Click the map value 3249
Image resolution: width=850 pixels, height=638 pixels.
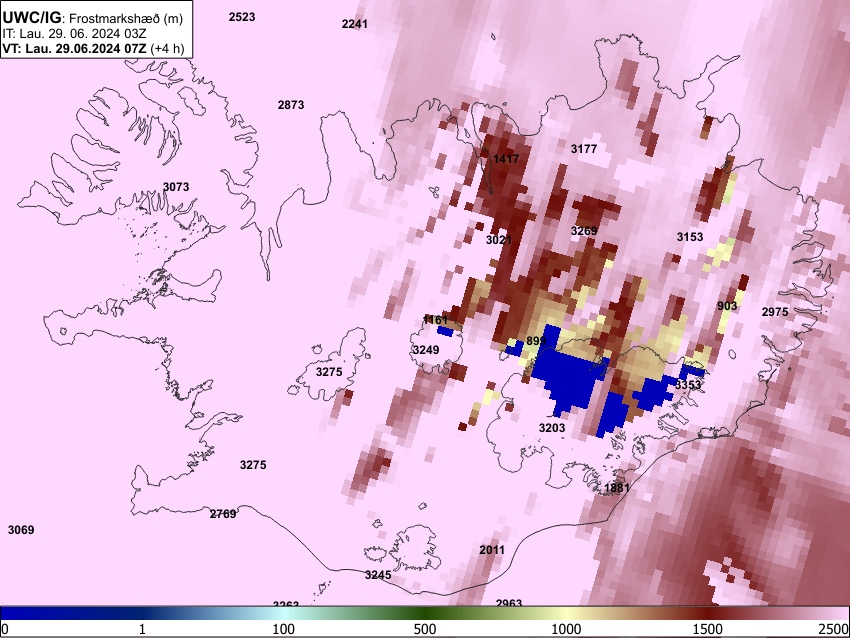pos(426,350)
